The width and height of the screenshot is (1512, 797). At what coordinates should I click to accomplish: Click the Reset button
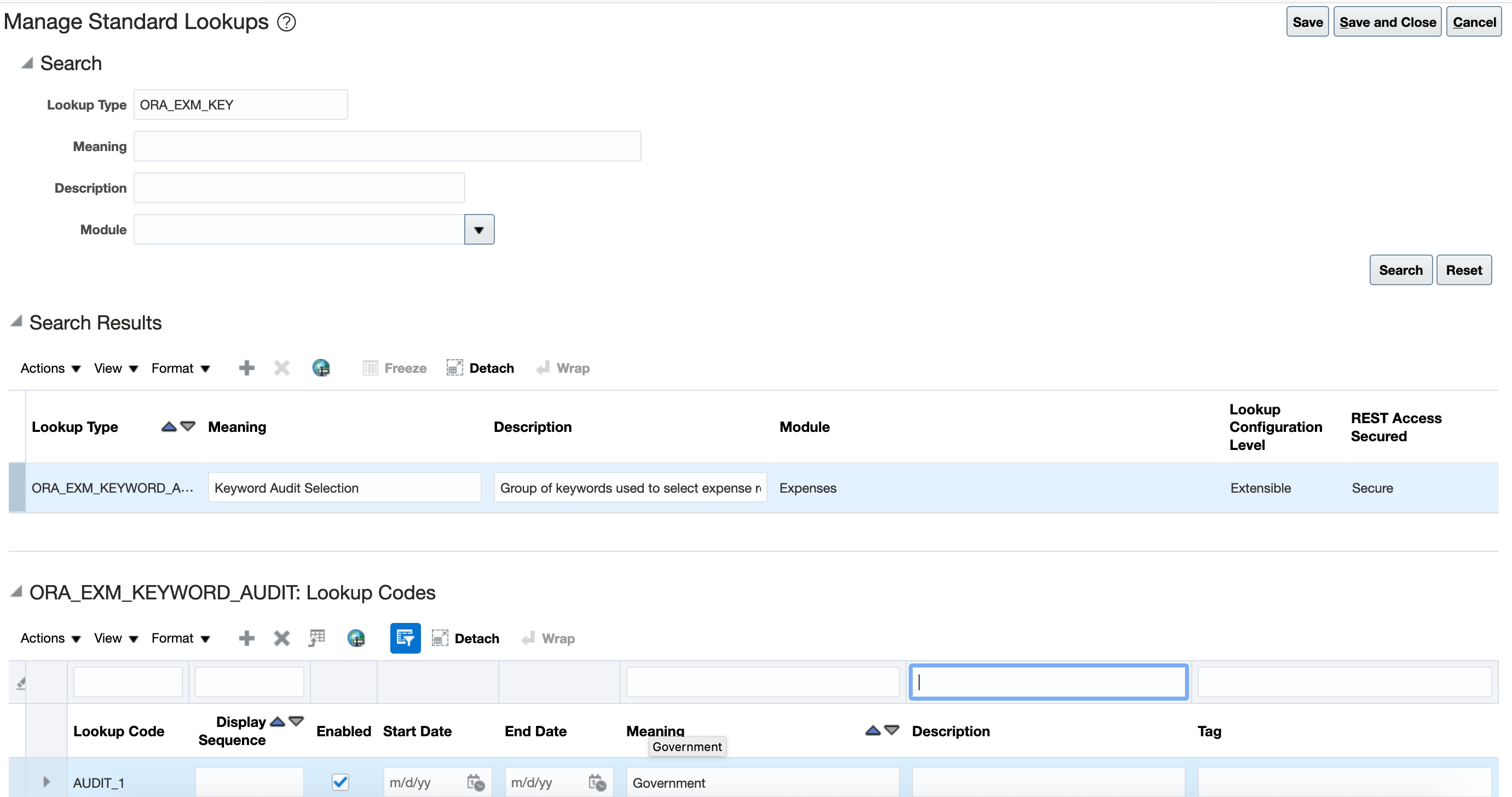click(x=1463, y=270)
